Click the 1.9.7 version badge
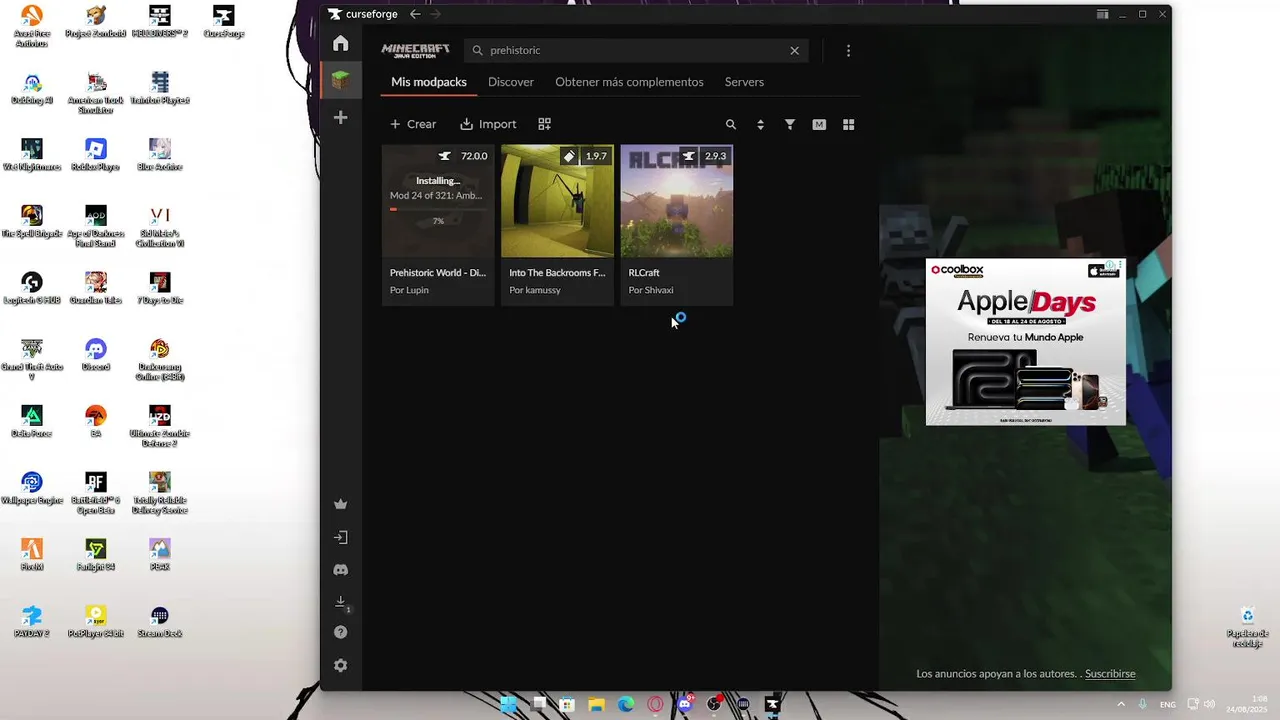 coord(585,156)
